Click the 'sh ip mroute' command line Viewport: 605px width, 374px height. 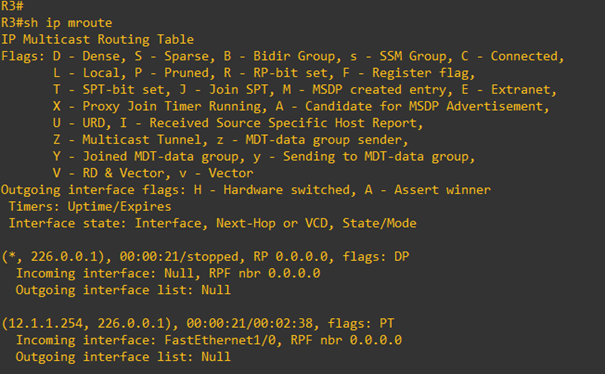57,23
